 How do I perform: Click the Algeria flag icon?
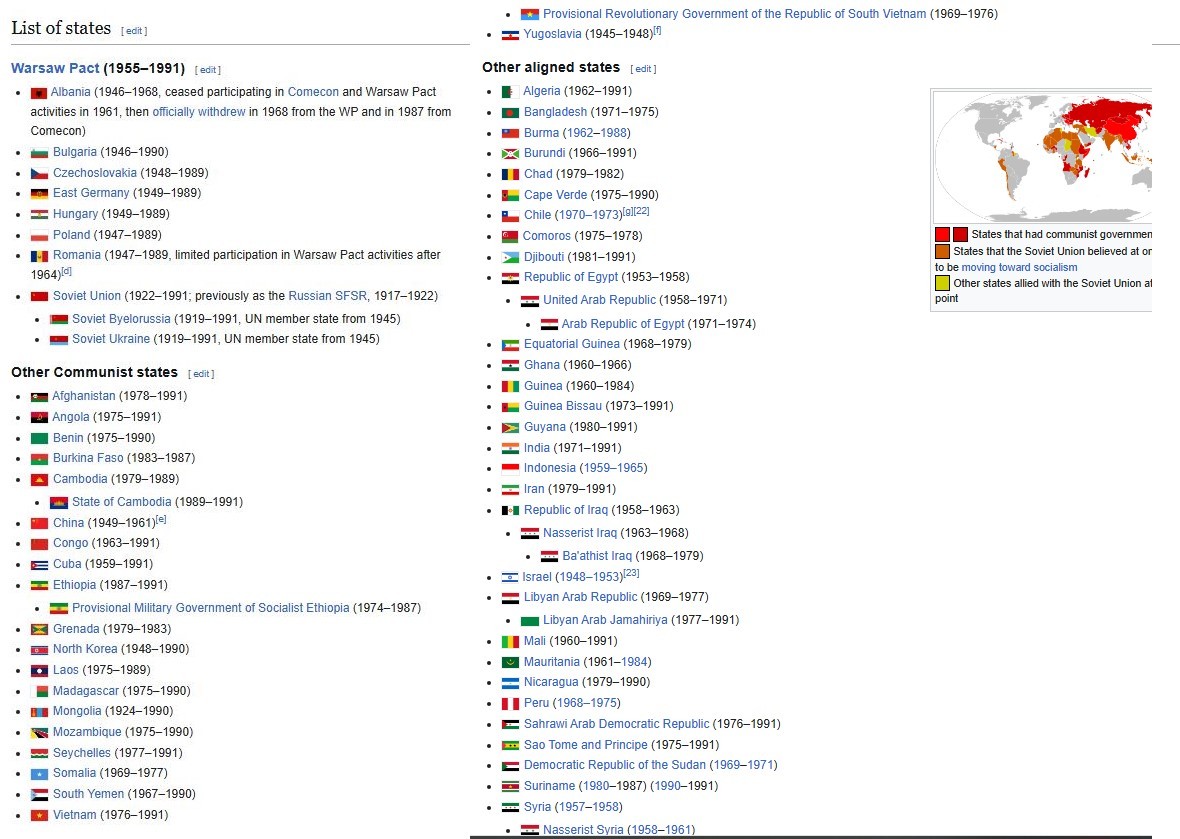pos(510,92)
